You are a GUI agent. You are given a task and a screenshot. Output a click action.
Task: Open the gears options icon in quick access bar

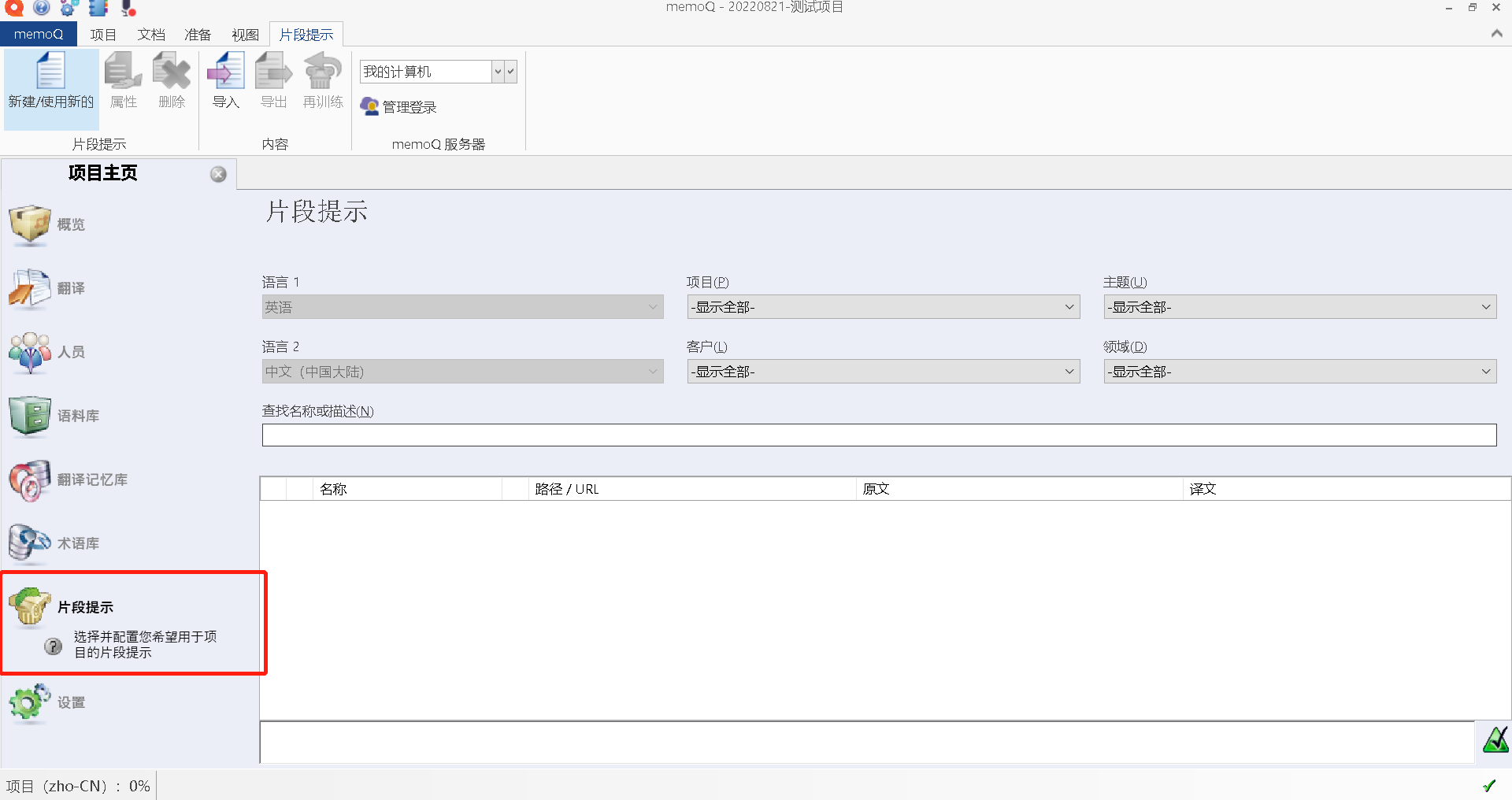[x=69, y=8]
